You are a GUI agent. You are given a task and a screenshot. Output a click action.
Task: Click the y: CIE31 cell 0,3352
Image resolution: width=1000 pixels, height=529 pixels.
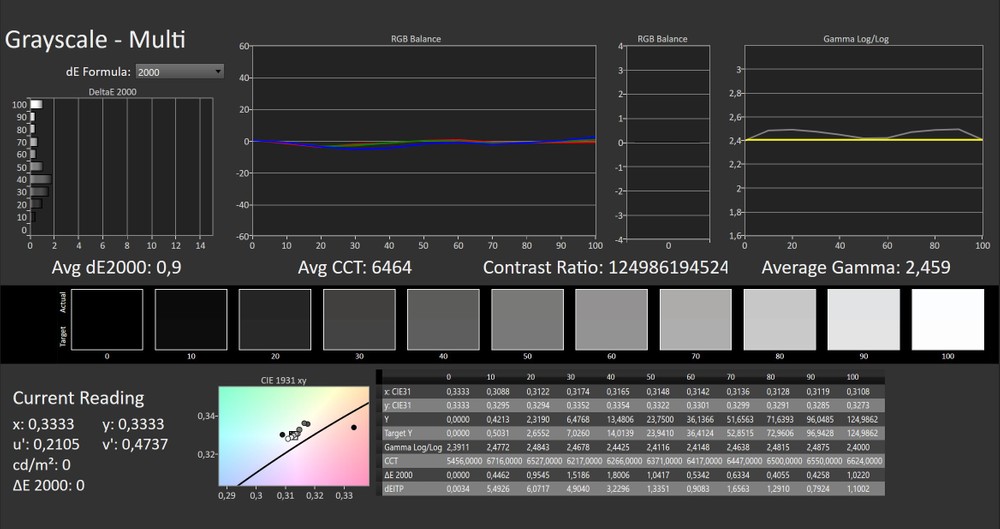(579, 405)
